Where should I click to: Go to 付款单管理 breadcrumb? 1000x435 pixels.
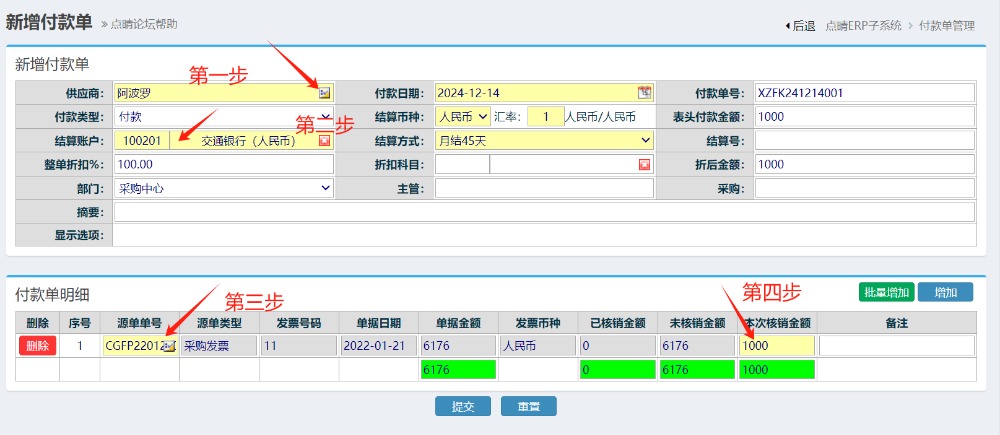(946, 26)
